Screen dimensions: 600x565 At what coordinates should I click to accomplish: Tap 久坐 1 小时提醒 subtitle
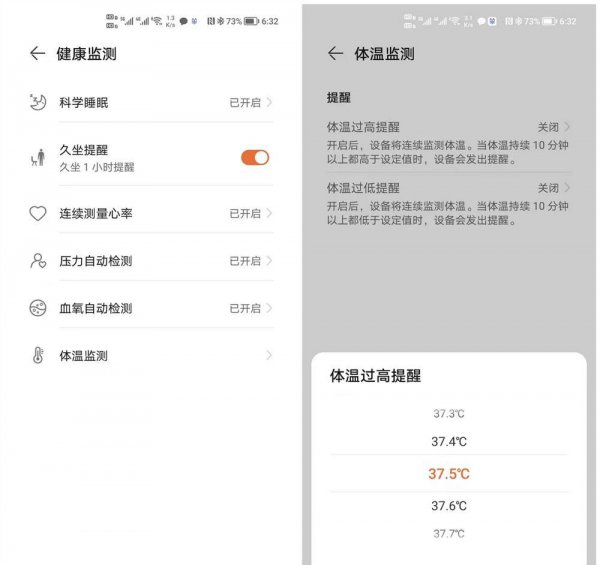pyautogui.click(x=97, y=167)
